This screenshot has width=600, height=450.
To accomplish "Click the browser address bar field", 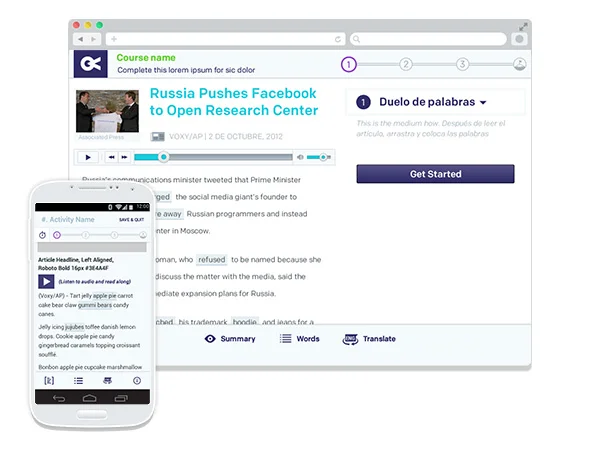I will click(226, 39).
